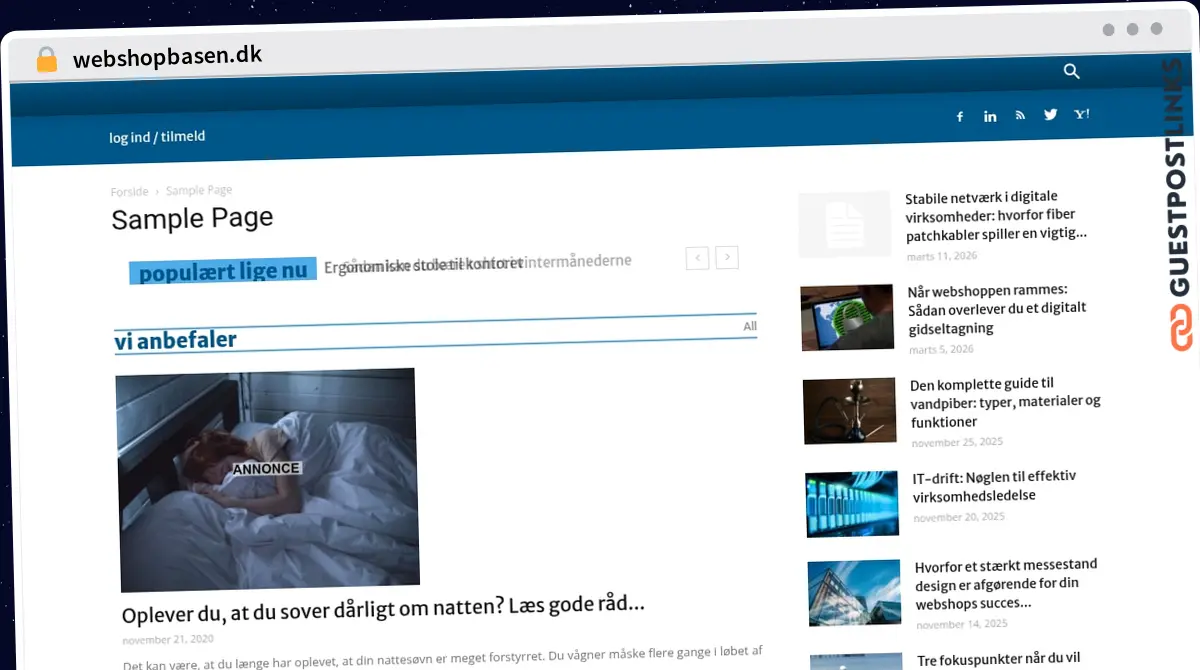Click the webshopbasen.dk address text

[x=167, y=57]
